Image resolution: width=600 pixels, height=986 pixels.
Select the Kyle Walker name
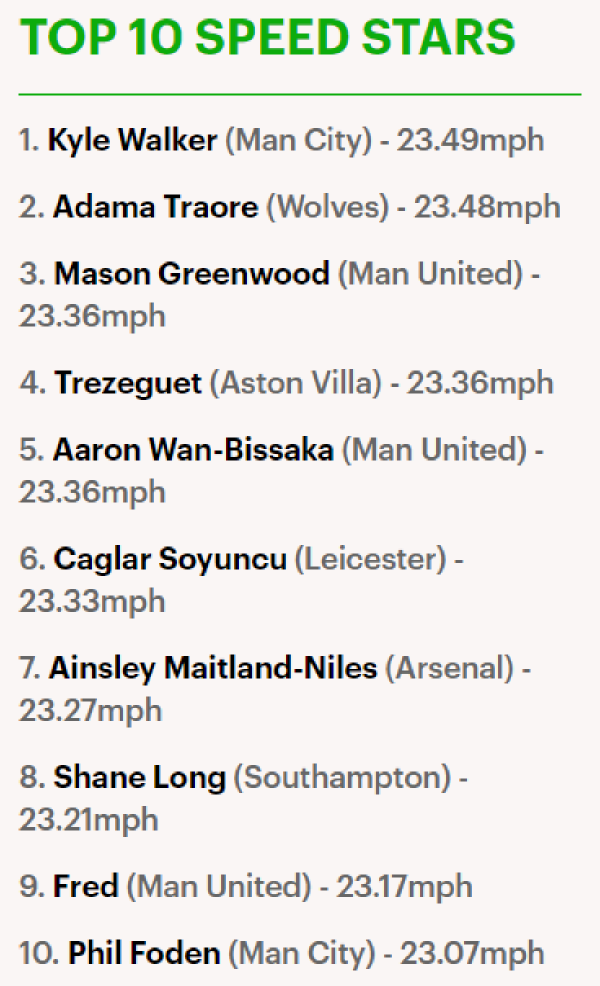coord(132,141)
